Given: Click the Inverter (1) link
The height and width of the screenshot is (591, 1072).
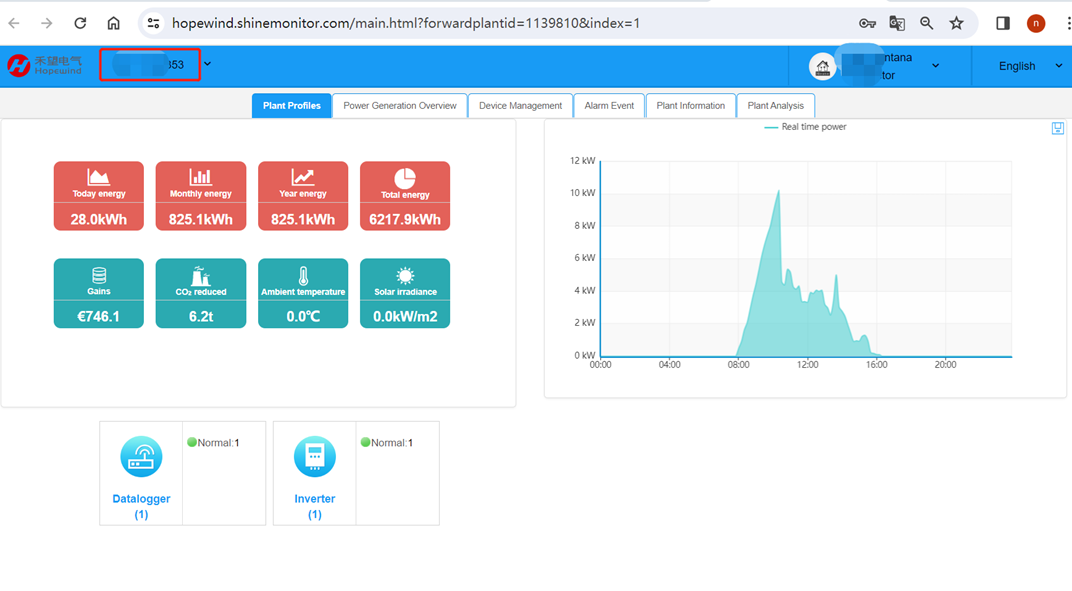Looking at the screenshot, I should (315, 506).
